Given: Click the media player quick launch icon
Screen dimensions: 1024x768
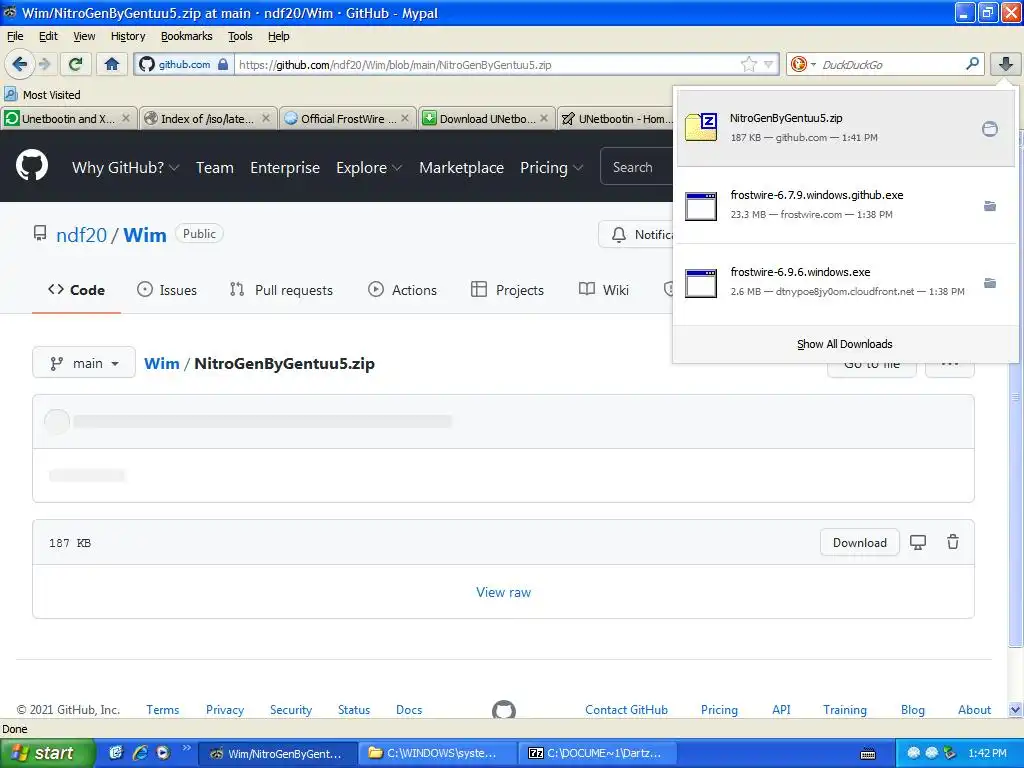Looking at the screenshot, I should (x=163, y=753).
